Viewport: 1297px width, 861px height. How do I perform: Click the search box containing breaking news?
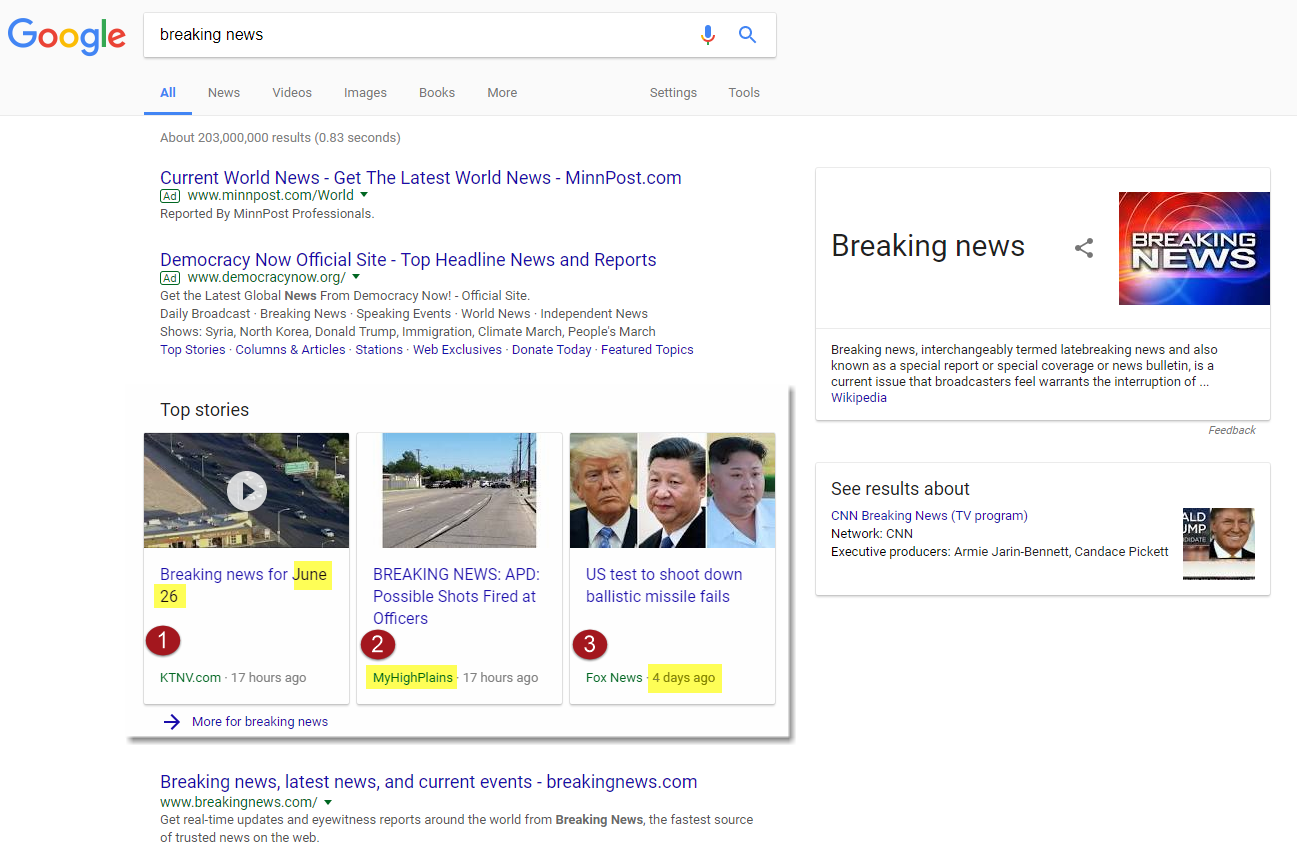click(x=420, y=35)
